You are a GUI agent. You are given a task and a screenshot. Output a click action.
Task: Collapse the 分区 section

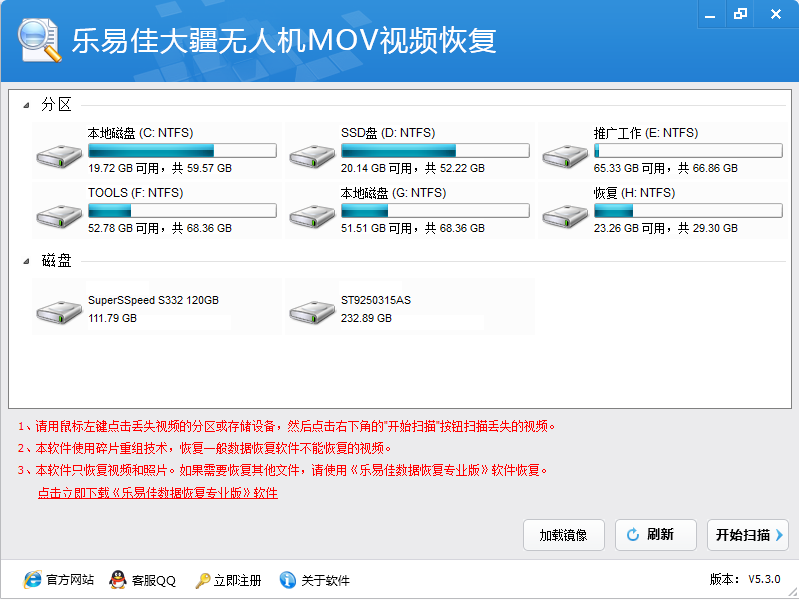click(26, 106)
